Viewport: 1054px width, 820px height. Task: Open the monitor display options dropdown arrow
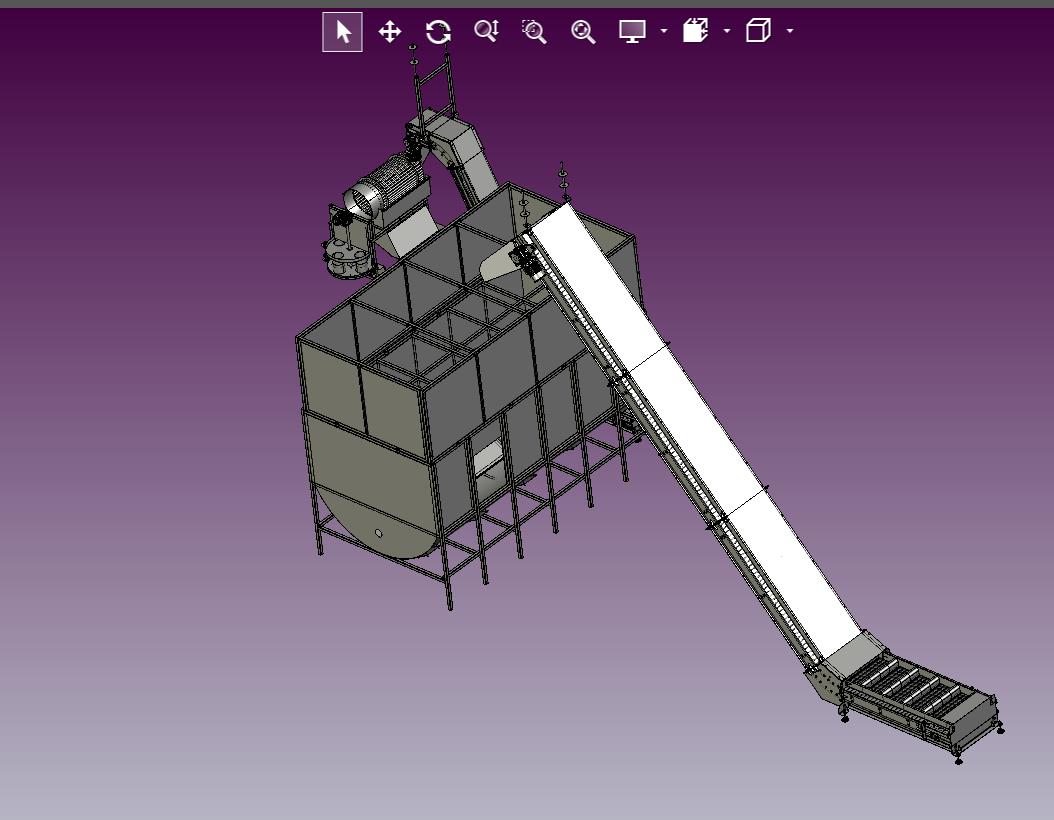[663, 31]
